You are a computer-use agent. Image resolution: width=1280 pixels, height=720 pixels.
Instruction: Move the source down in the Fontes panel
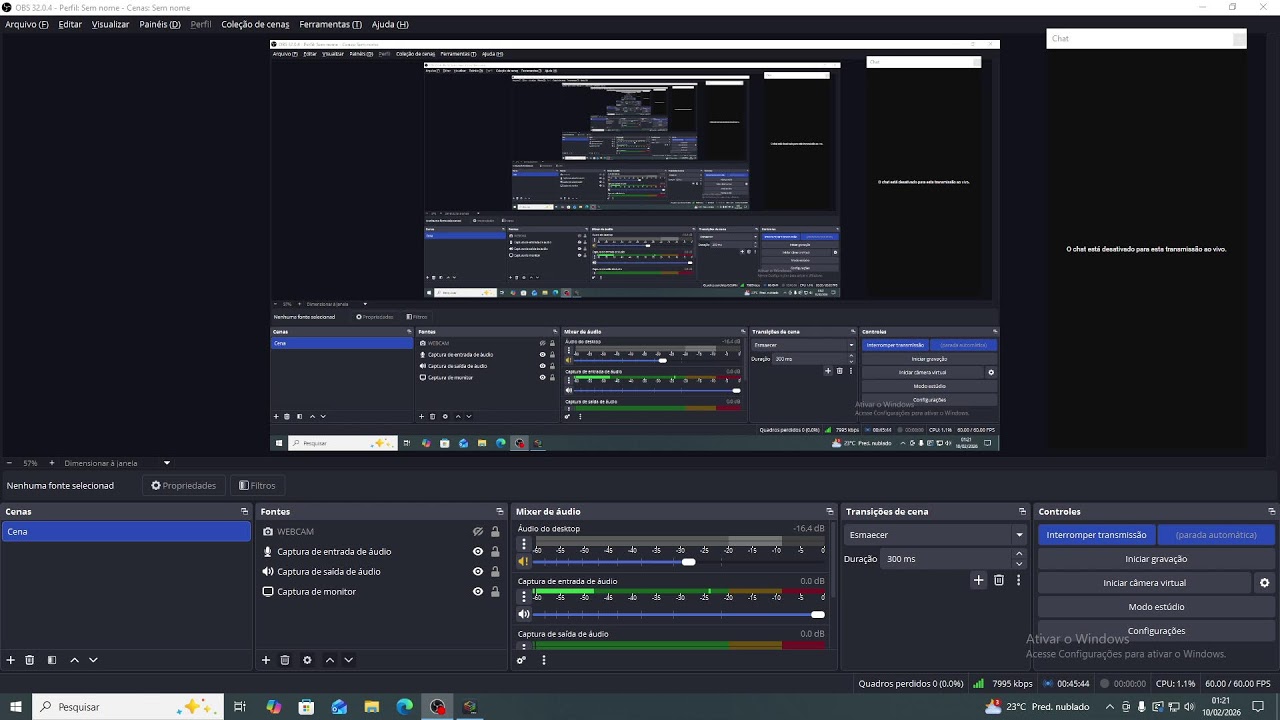[348, 660]
